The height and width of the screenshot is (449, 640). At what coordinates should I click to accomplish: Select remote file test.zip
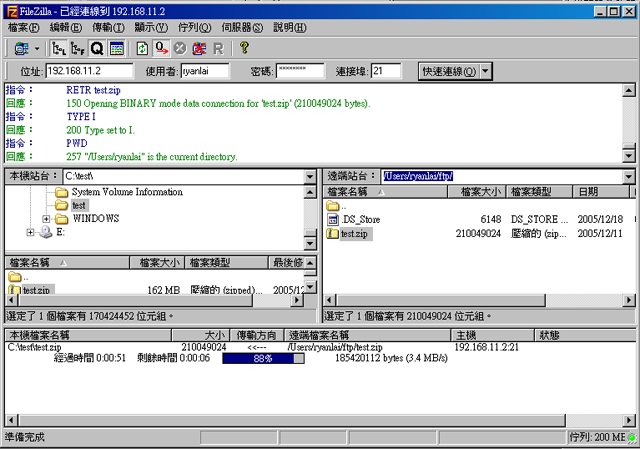coord(354,234)
